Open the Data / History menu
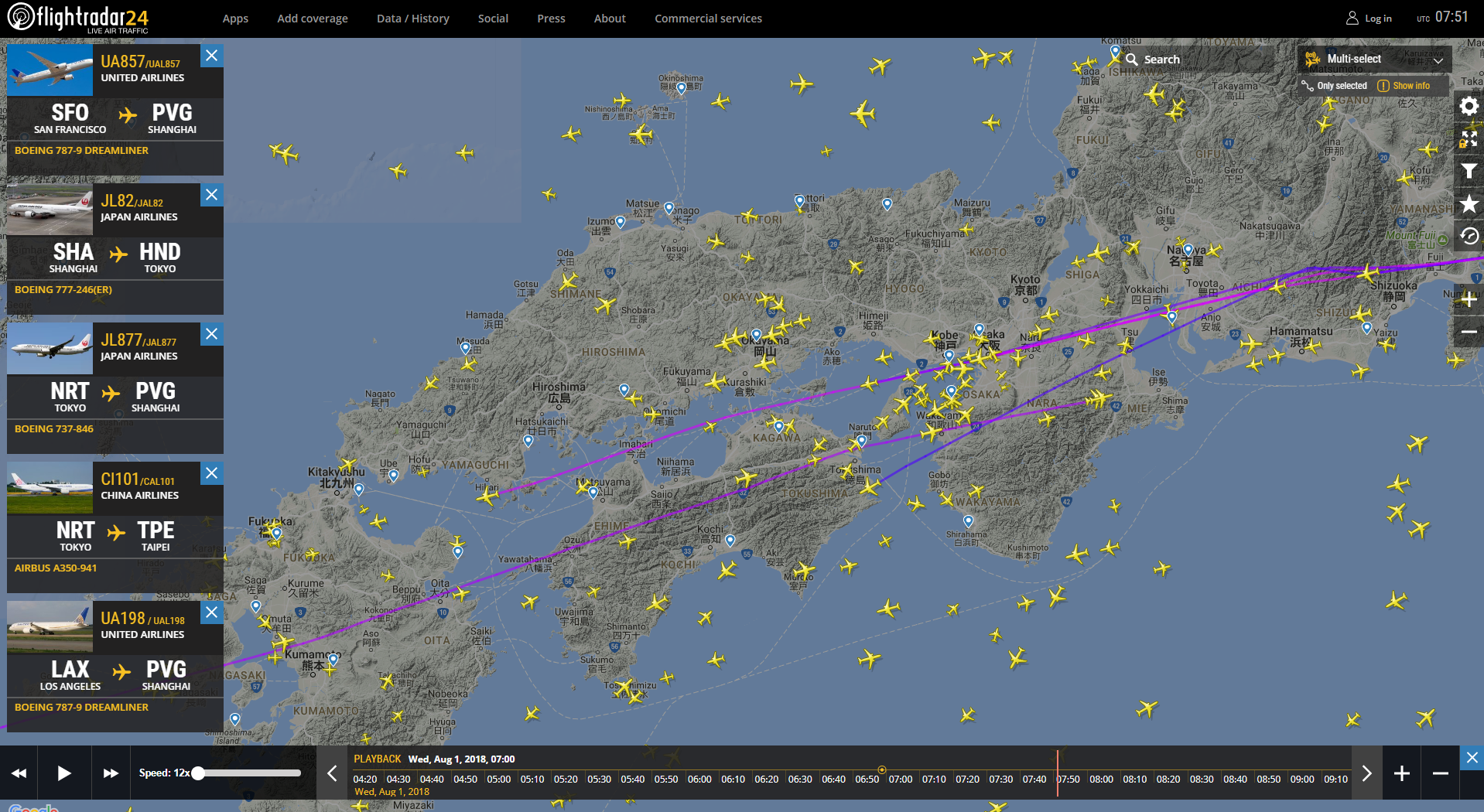 412,19
